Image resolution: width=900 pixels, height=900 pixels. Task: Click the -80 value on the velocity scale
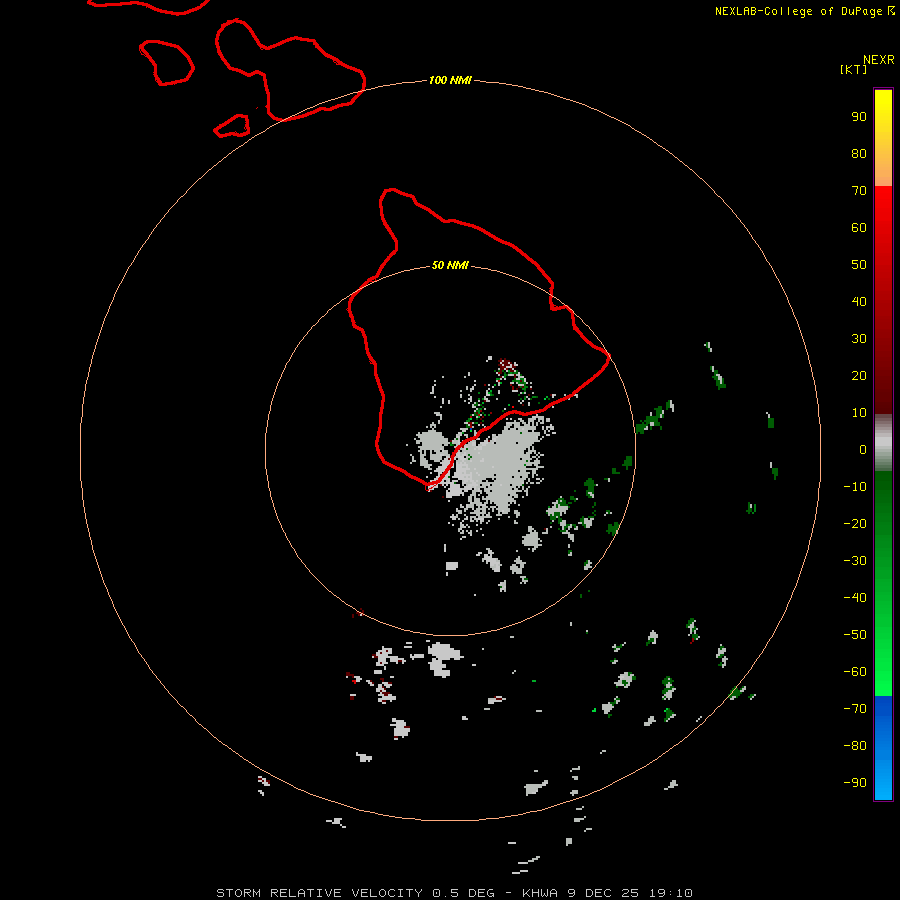(855, 746)
